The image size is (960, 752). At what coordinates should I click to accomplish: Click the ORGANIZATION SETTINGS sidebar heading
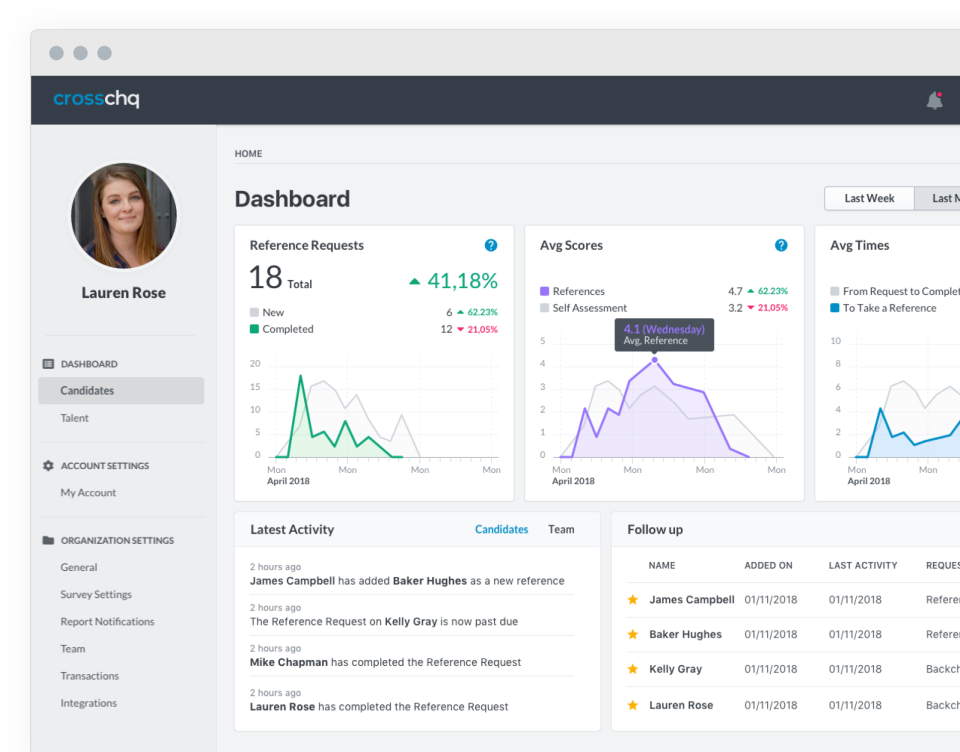tap(117, 540)
